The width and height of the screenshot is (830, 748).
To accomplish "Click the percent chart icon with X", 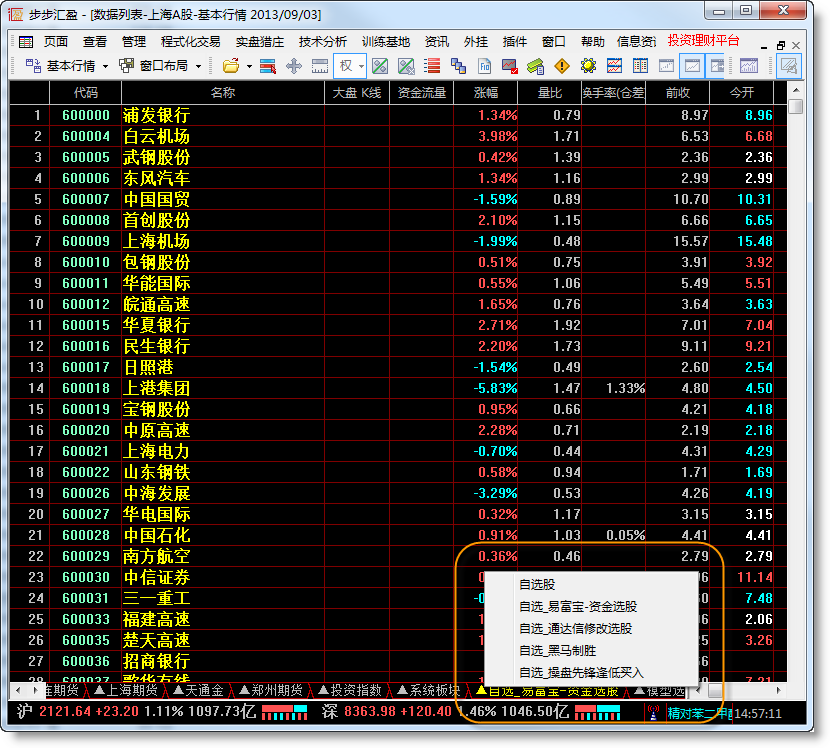I will [406, 66].
